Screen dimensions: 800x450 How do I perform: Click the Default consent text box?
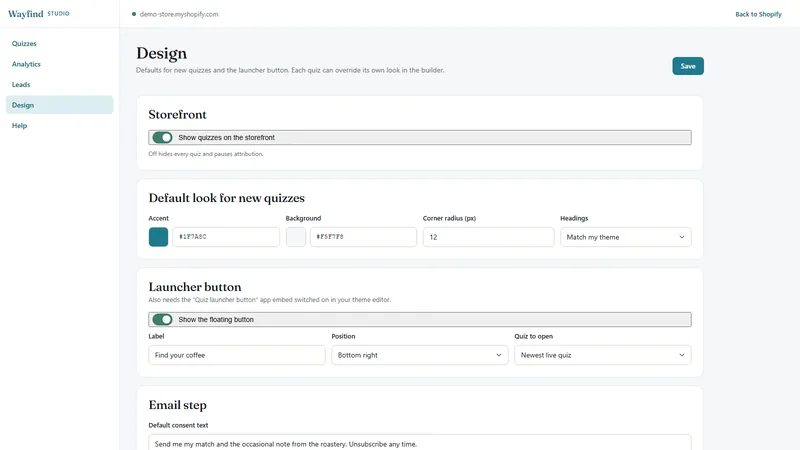click(420, 442)
